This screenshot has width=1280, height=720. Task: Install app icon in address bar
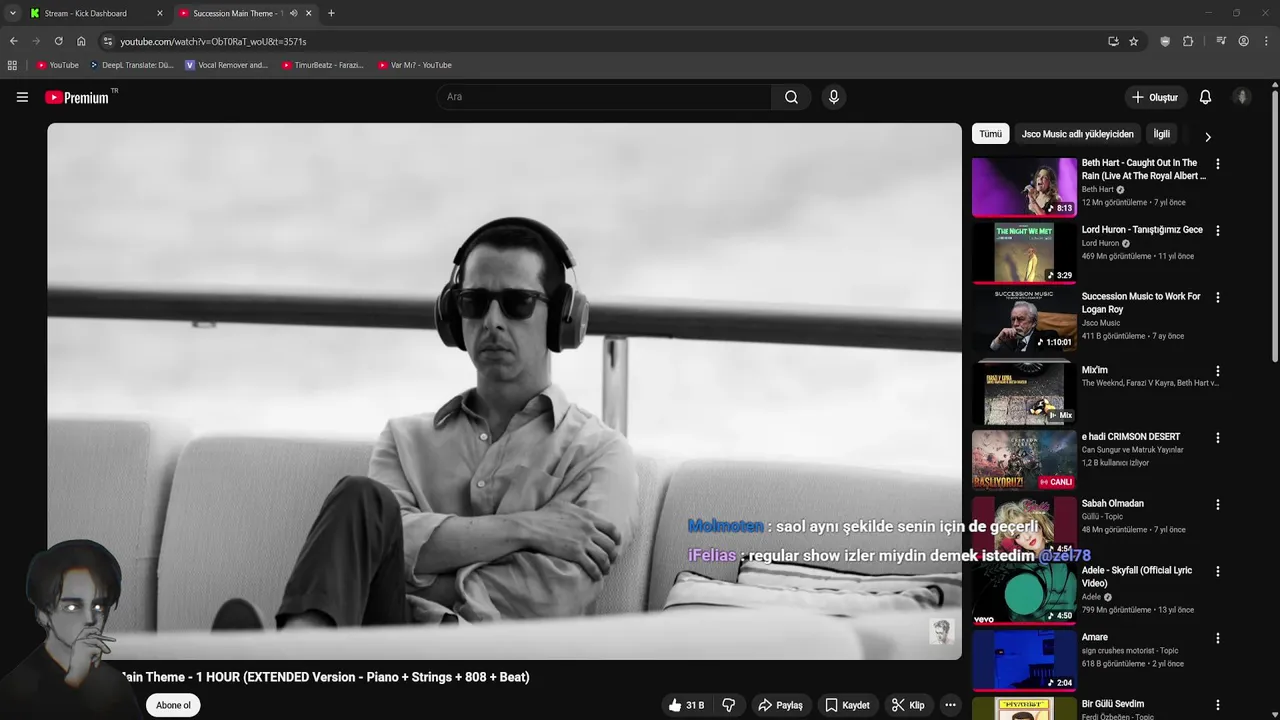tap(1113, 41)
